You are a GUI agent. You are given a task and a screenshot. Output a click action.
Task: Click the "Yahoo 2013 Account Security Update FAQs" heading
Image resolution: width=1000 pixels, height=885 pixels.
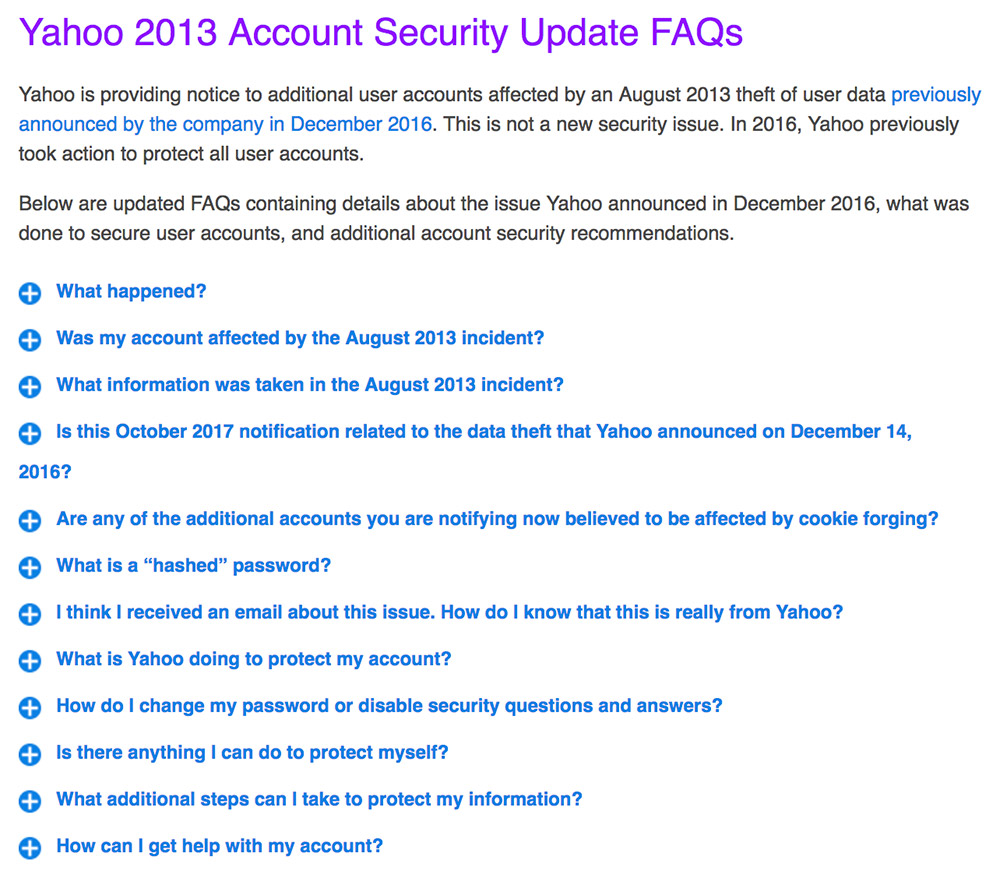click(381, 32)
